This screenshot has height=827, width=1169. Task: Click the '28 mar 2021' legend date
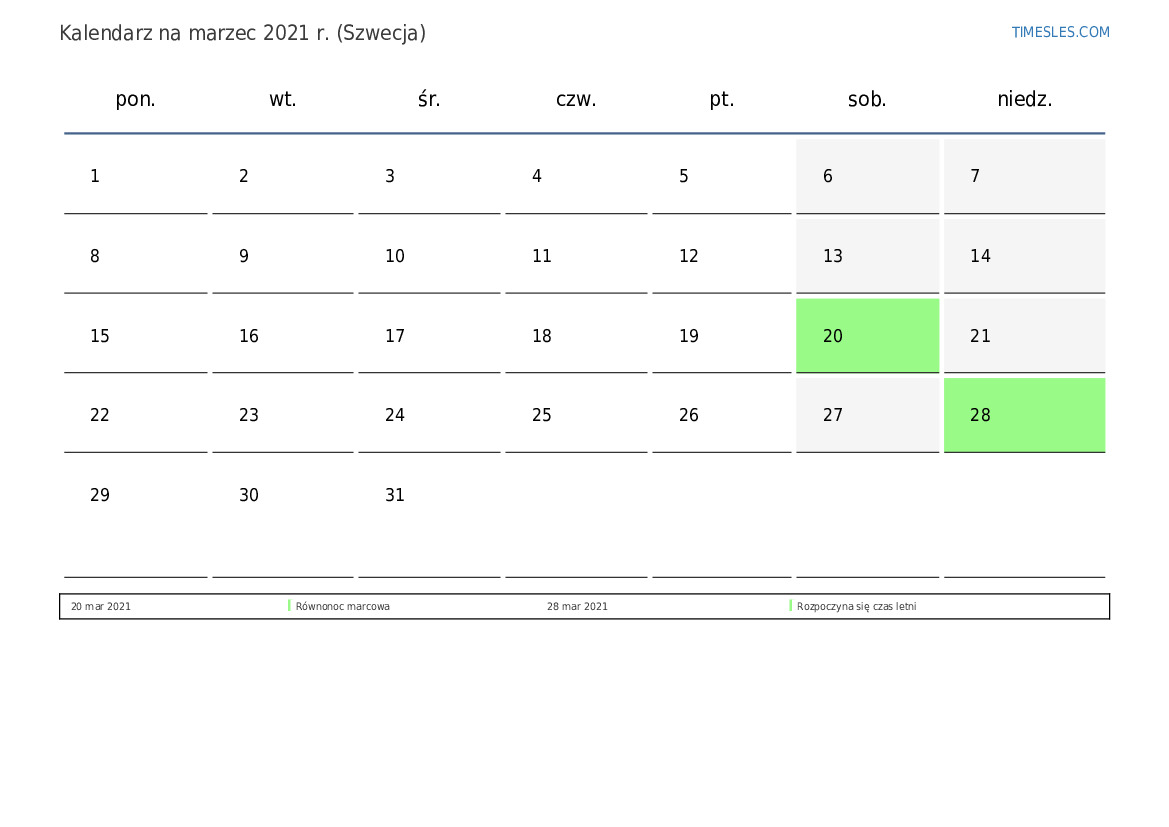577,606
